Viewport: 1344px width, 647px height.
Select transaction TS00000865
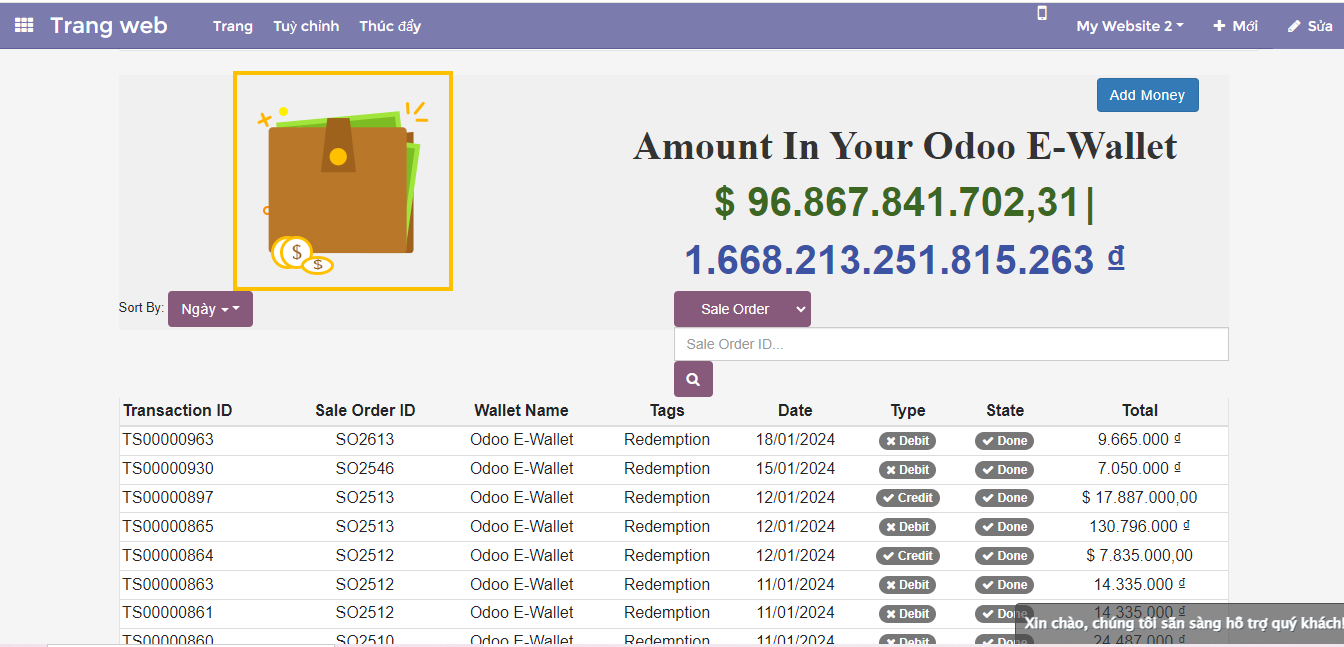coord(168,526)
